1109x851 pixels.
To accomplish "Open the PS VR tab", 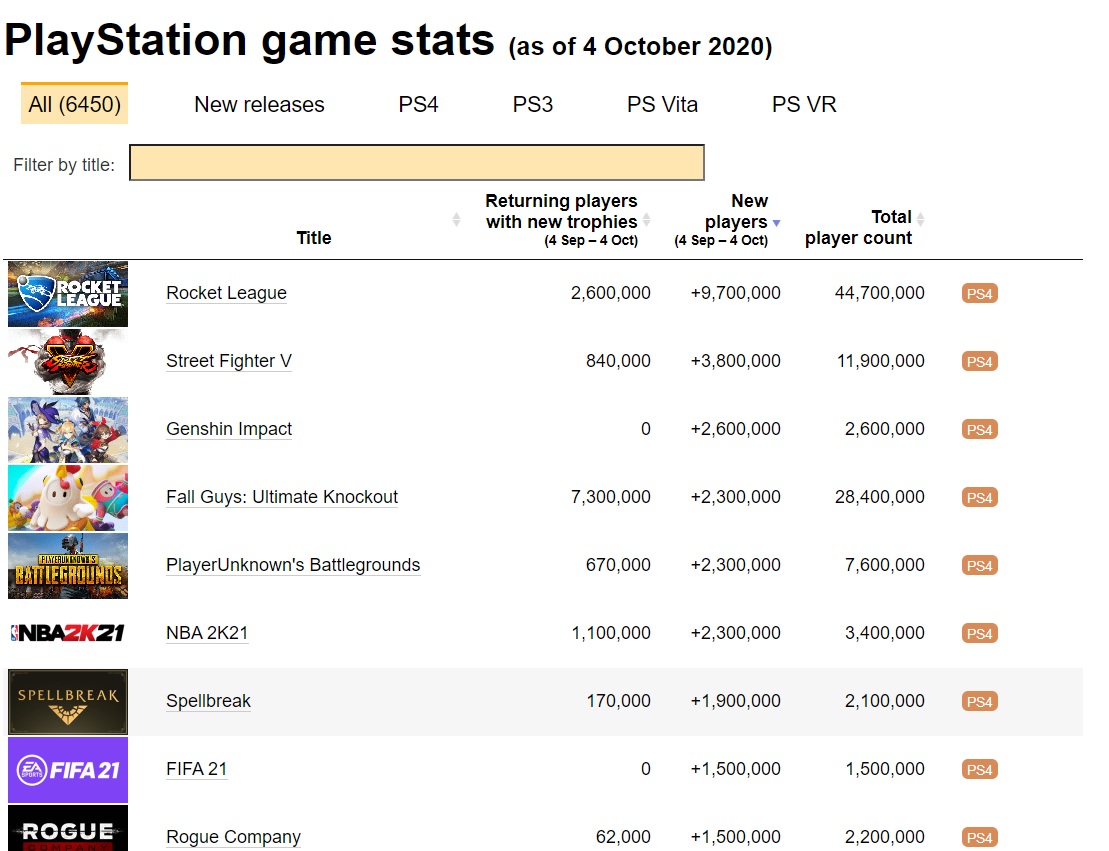I will coord(804,104).
